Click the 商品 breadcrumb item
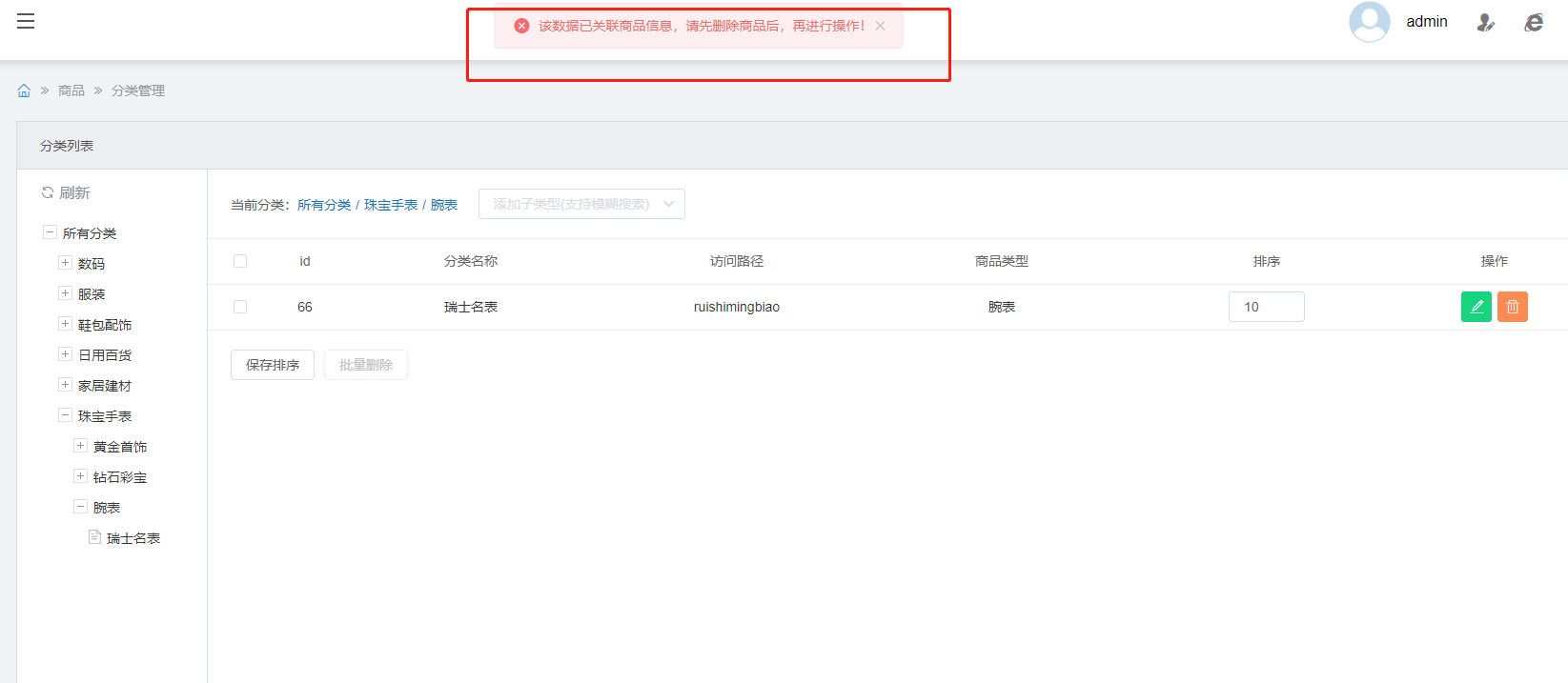This screenshot has width=1568, height=683. click(x=71, y=90)
